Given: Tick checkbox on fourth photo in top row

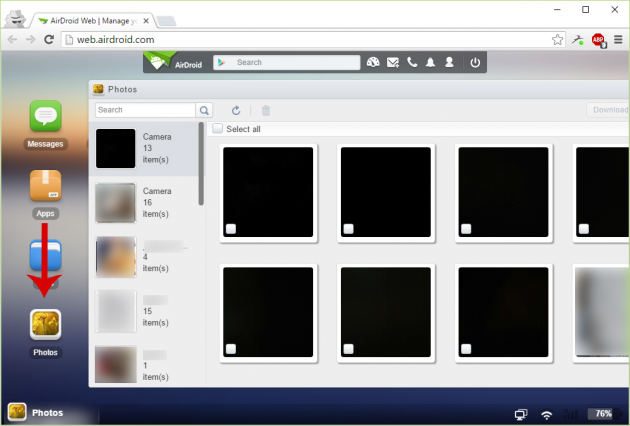Looking at the screenshot, I should pos(584,229).
